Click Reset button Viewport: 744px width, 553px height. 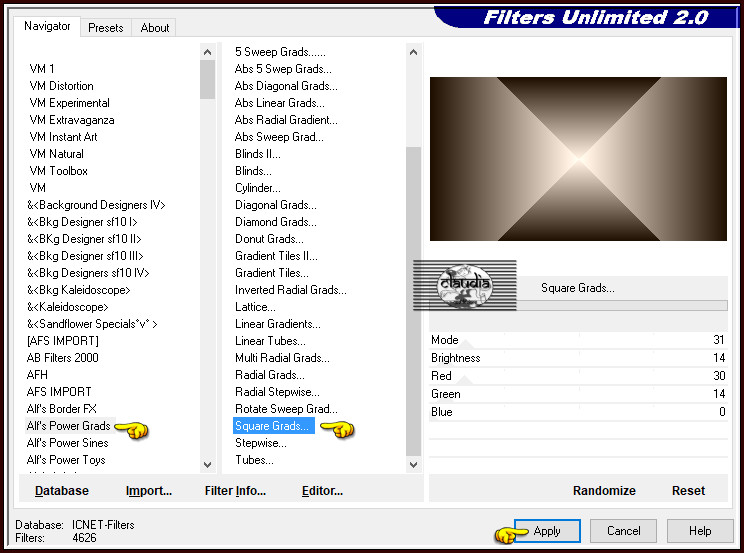coord(688,491)
